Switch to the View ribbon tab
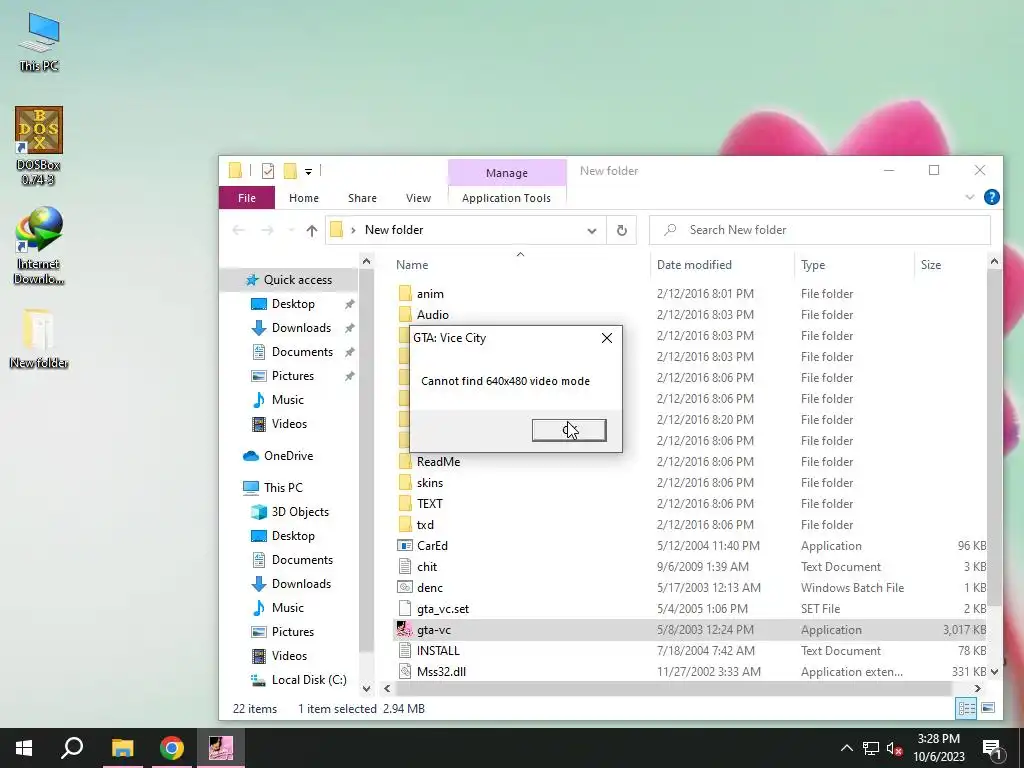This screenshot has width=1024, height=768. (418, 198)
